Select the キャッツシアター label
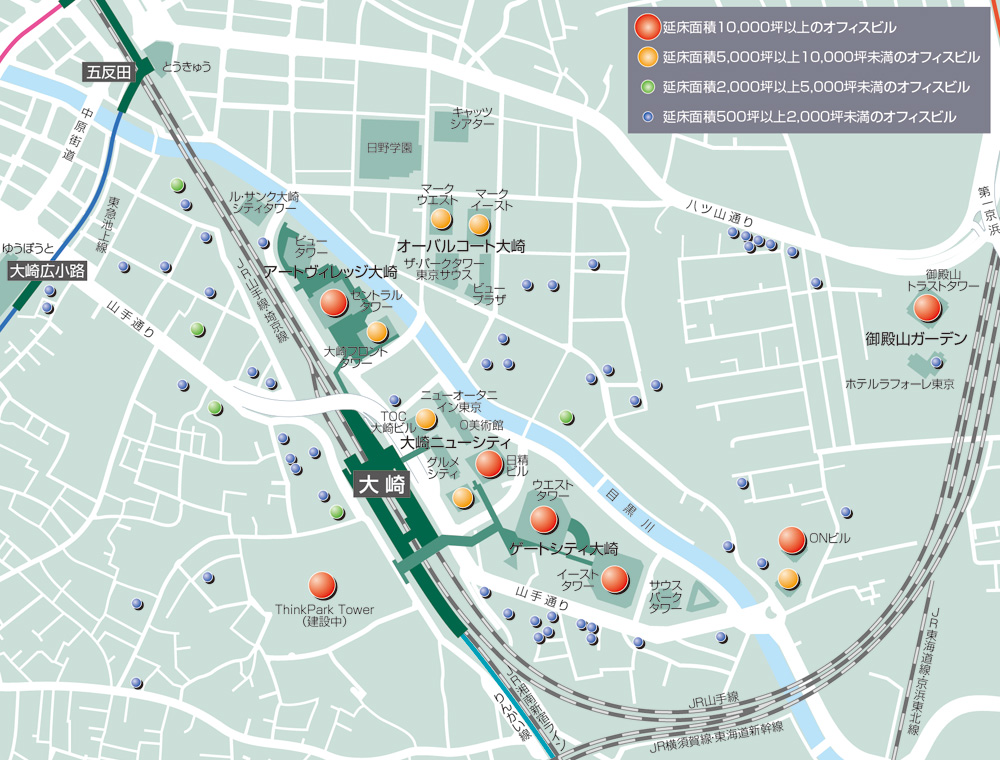The width and height of the screenshot is (1000, 760). pyautogui.click(x=472, y=117)
